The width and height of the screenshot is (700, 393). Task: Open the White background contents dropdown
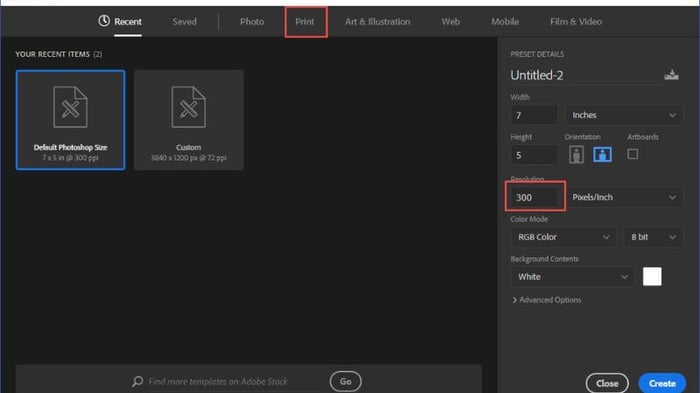pos(572,277)
